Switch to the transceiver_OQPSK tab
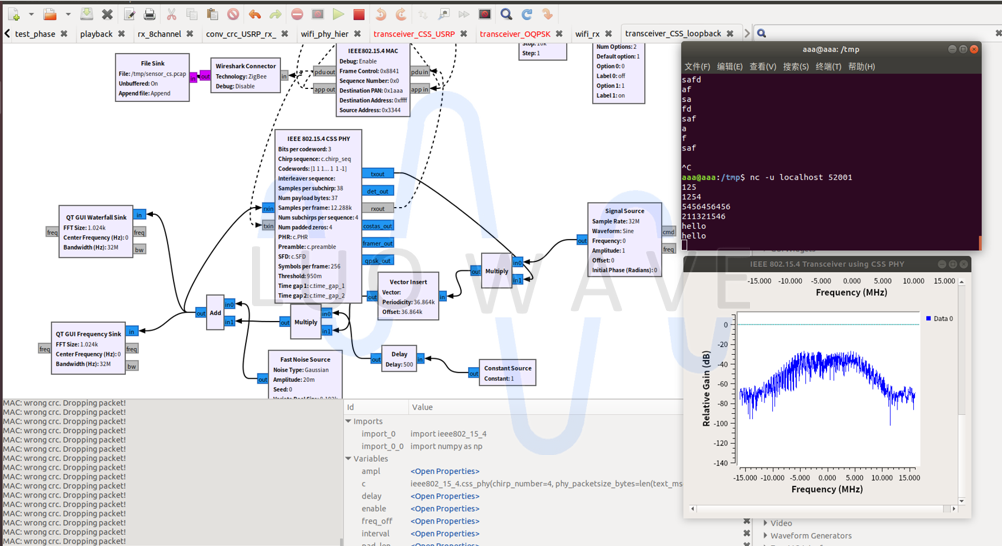This screenshot has width=1002, height=546. click(x=514, y=34)
